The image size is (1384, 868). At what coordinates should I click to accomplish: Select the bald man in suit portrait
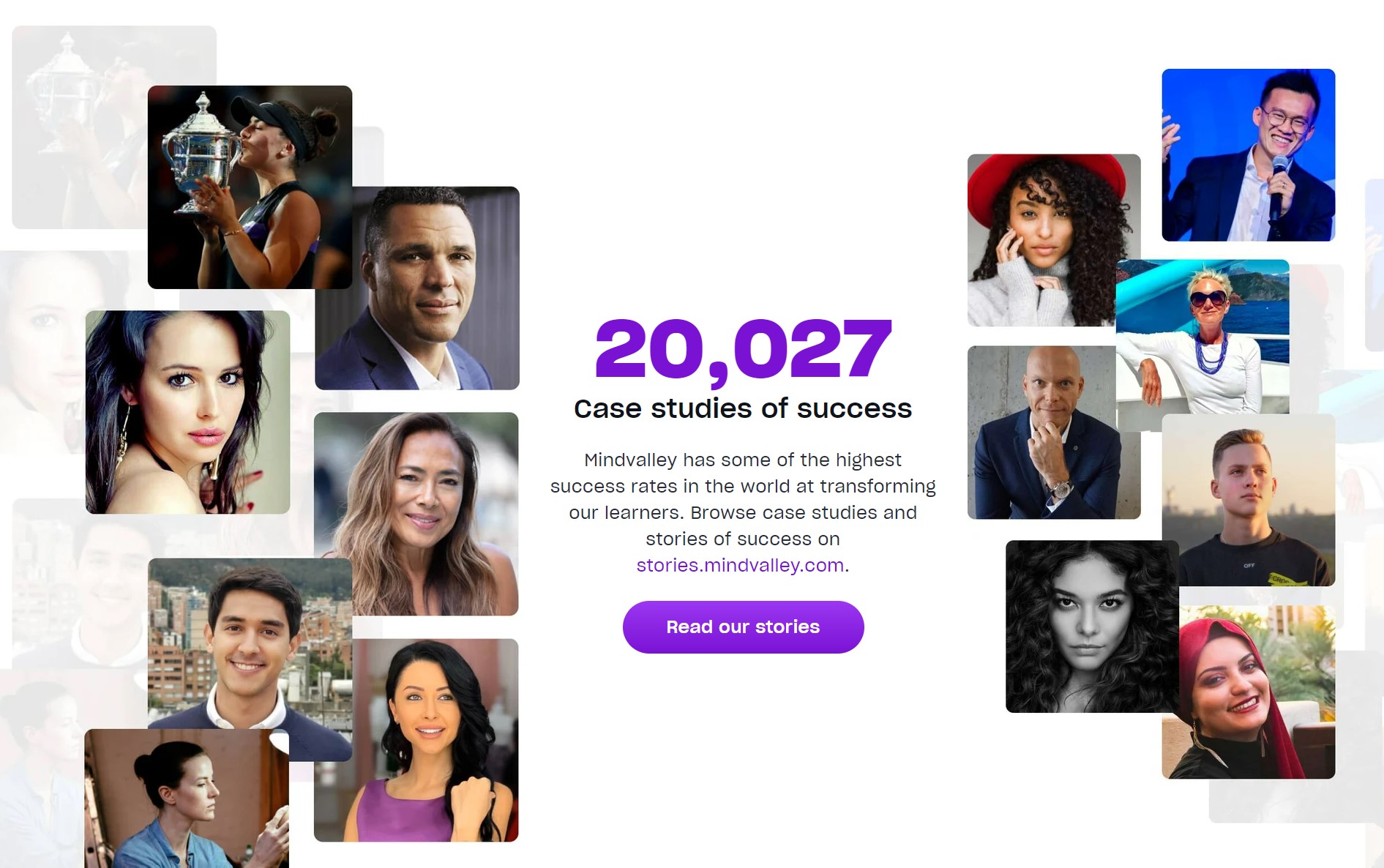point(1043,433)
